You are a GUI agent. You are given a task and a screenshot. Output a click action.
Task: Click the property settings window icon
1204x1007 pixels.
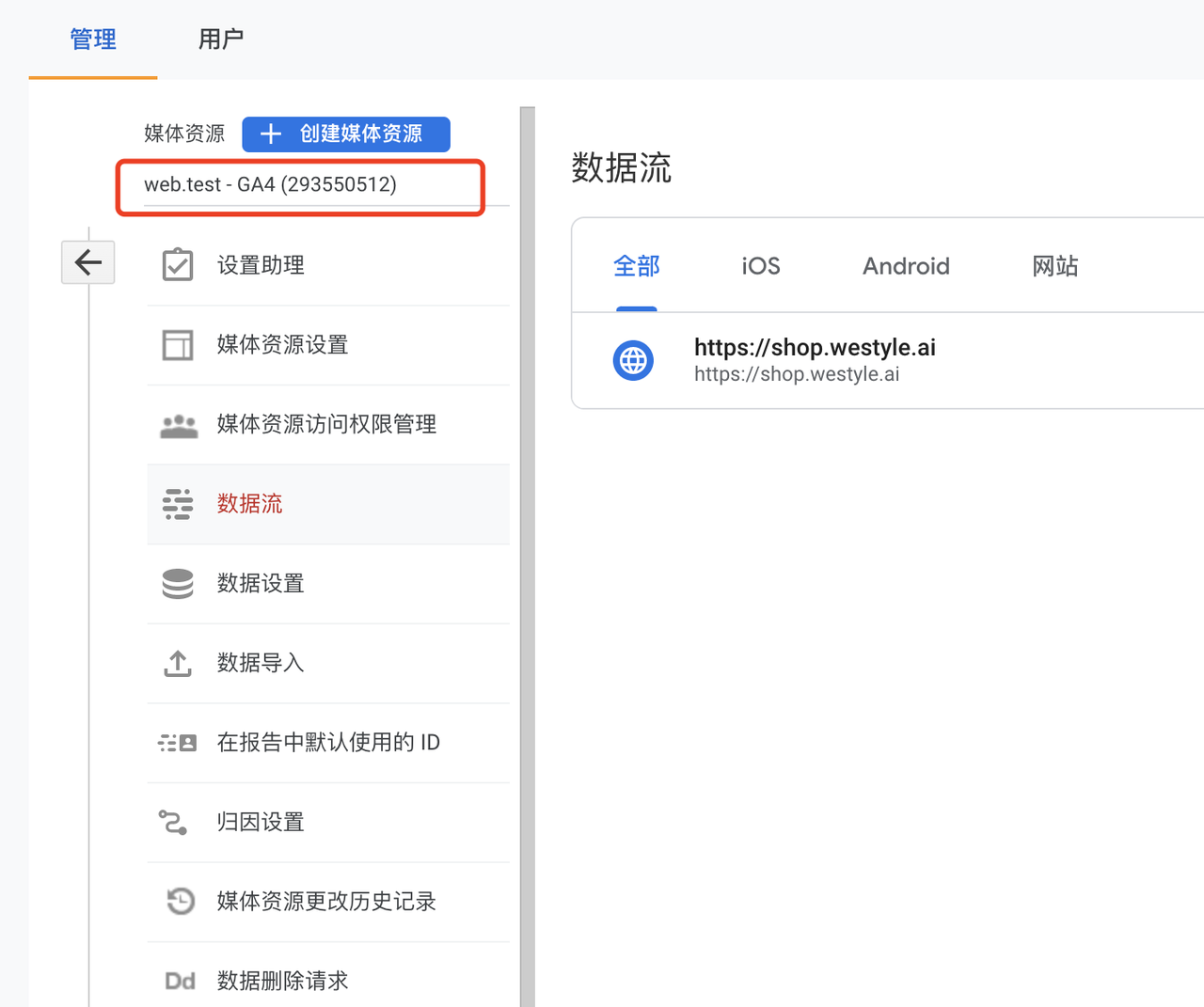178,345
